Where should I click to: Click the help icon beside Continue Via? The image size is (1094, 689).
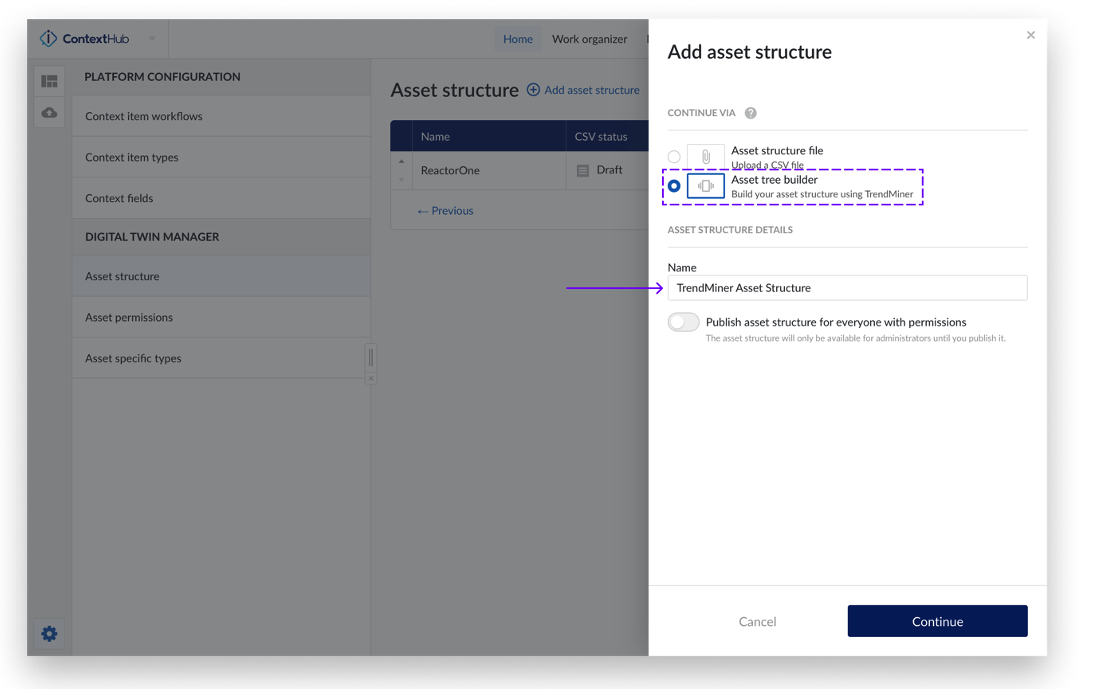[x=750, y=113]
